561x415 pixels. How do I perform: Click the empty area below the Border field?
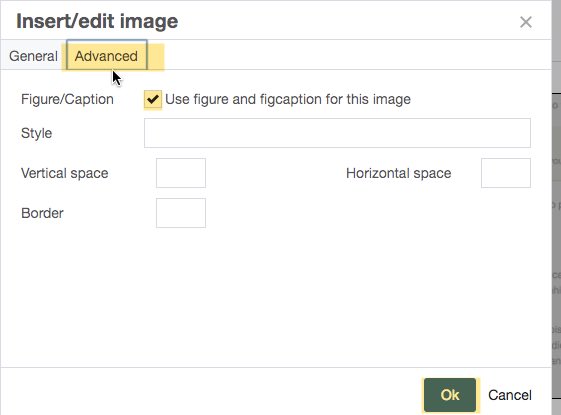pyautogui.click(x=275, y=297)
